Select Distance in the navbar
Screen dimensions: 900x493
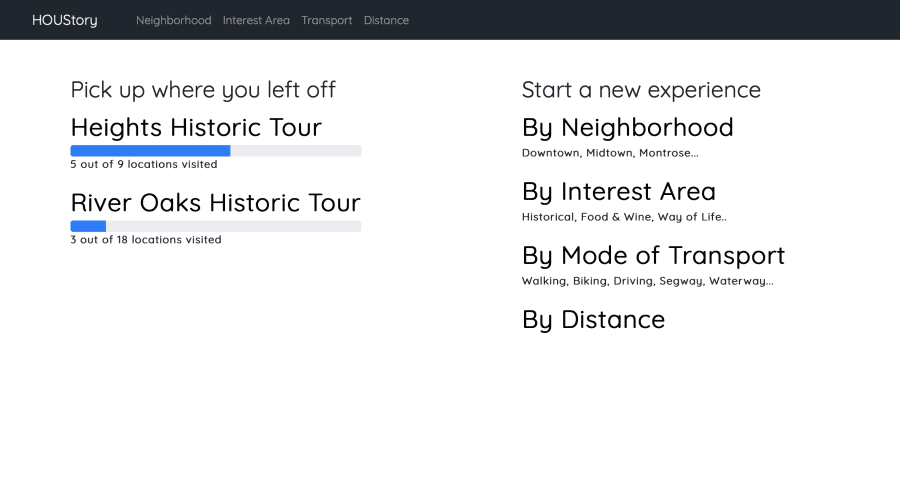click(386, 20)
